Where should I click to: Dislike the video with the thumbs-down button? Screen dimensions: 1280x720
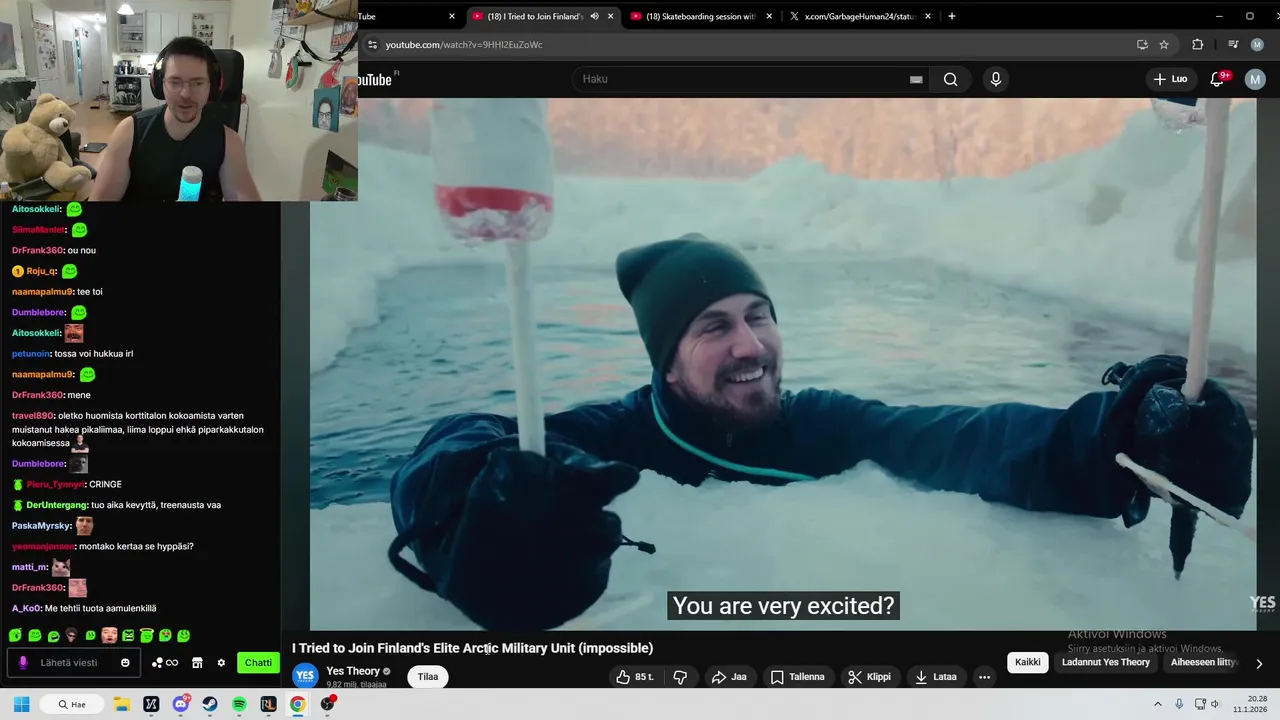pos(680,677)
